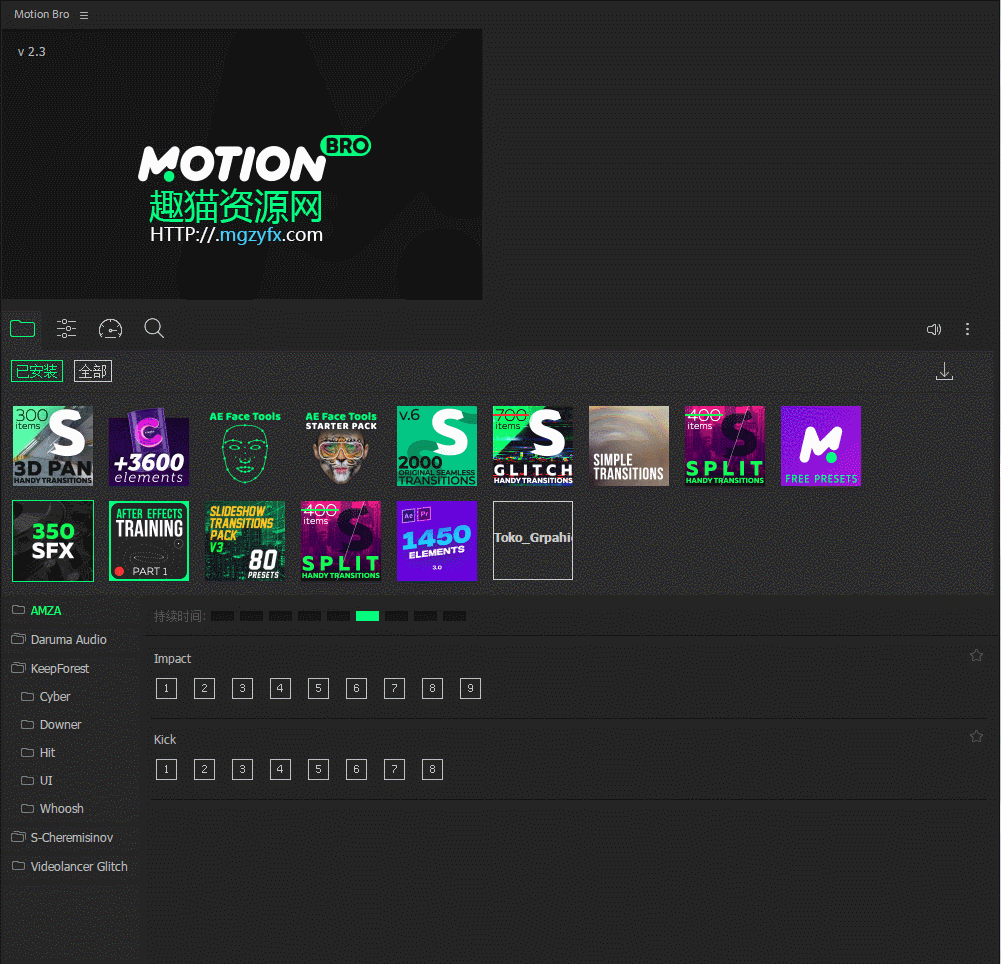The image size is (1001, 964).
Task: Select the first duration segment
Action: (x=222, y=616)
